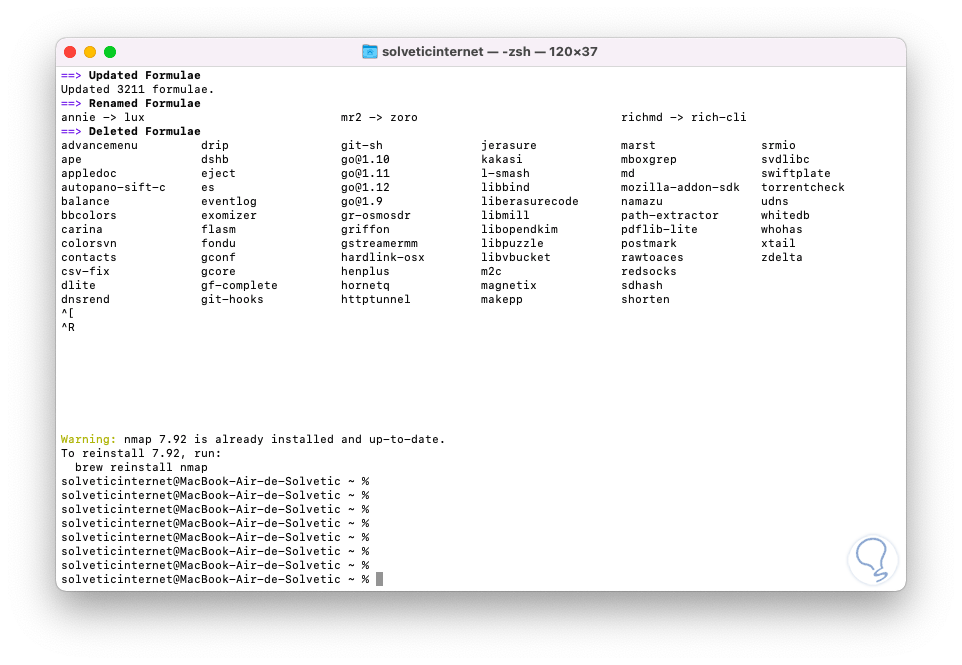Click the 'drip' formula name

[215, 145]
